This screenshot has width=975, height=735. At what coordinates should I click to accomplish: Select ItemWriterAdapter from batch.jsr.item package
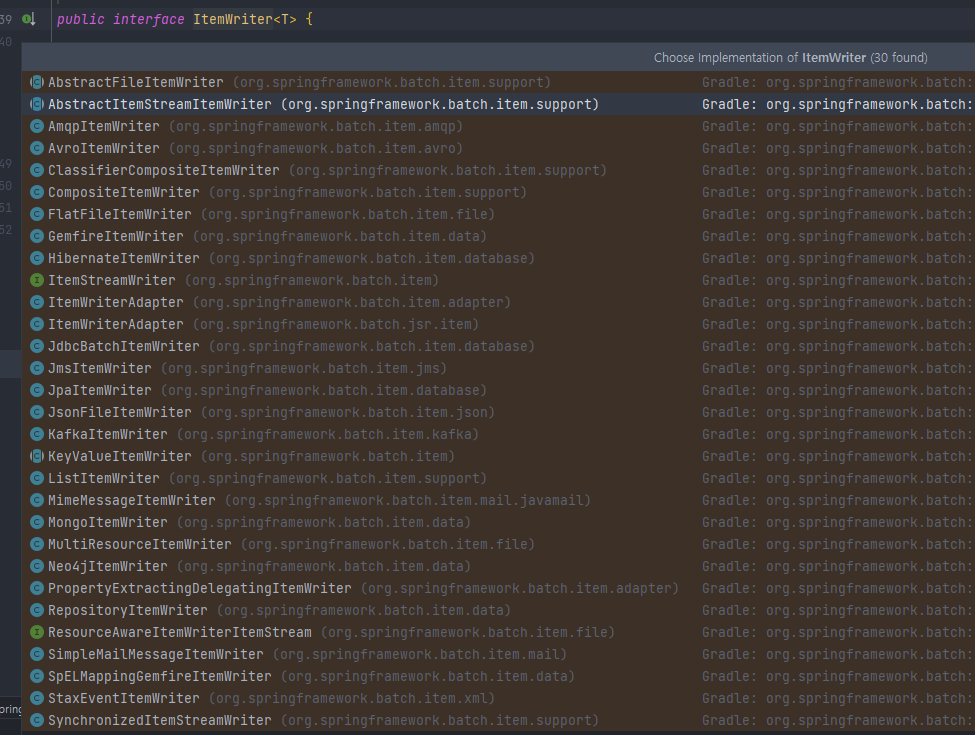click(498, 324)
